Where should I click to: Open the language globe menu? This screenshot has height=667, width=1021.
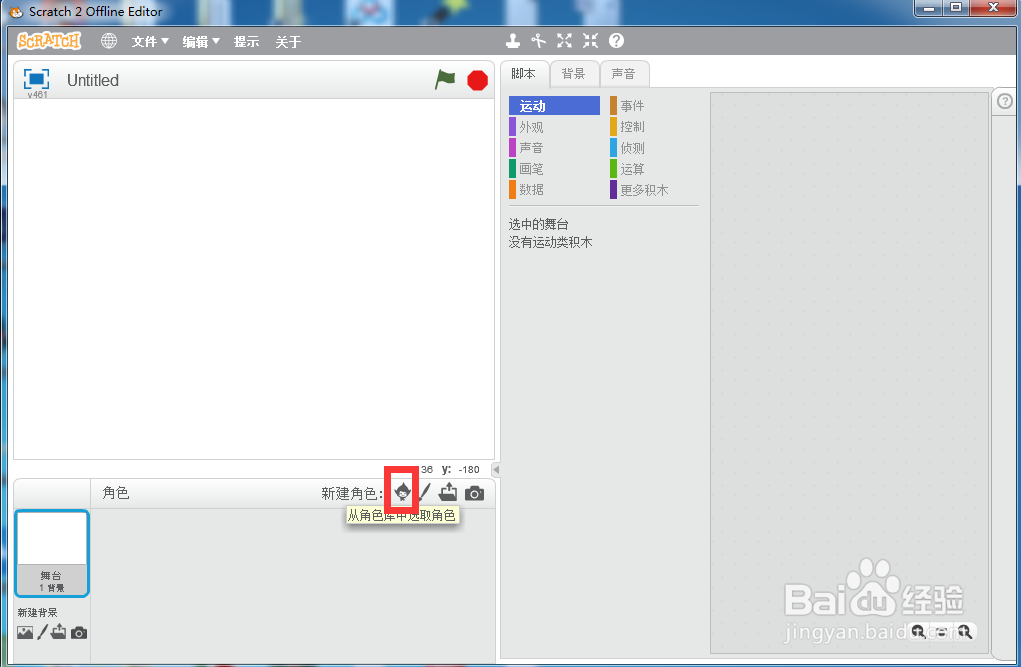pos(109,41)
